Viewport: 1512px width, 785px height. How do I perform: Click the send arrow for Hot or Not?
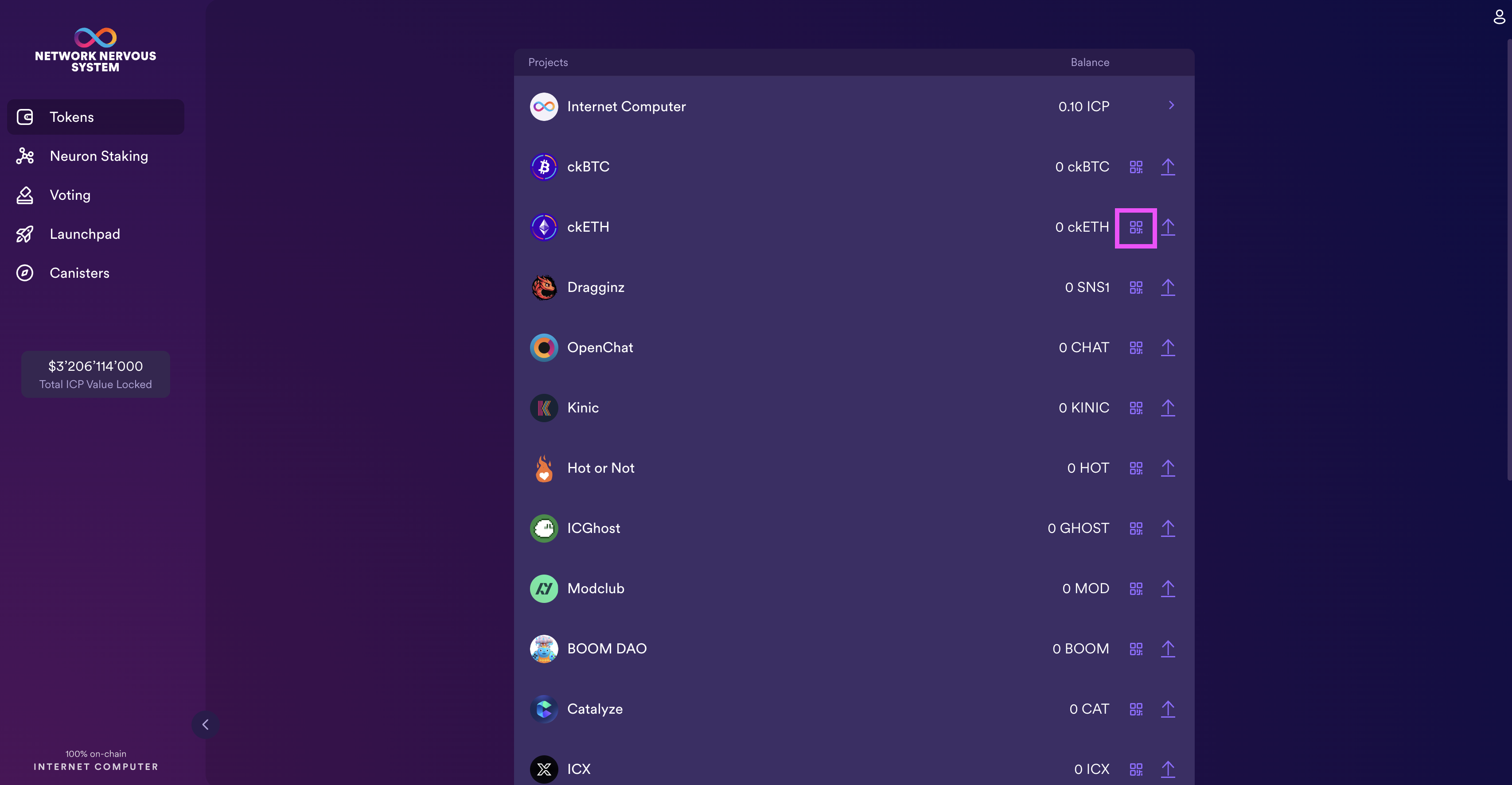click(1168, 468)
